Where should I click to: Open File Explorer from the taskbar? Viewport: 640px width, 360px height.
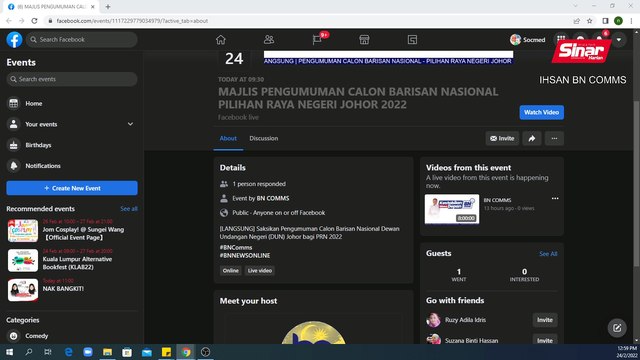pyautogui.click(x=107, y=352)
